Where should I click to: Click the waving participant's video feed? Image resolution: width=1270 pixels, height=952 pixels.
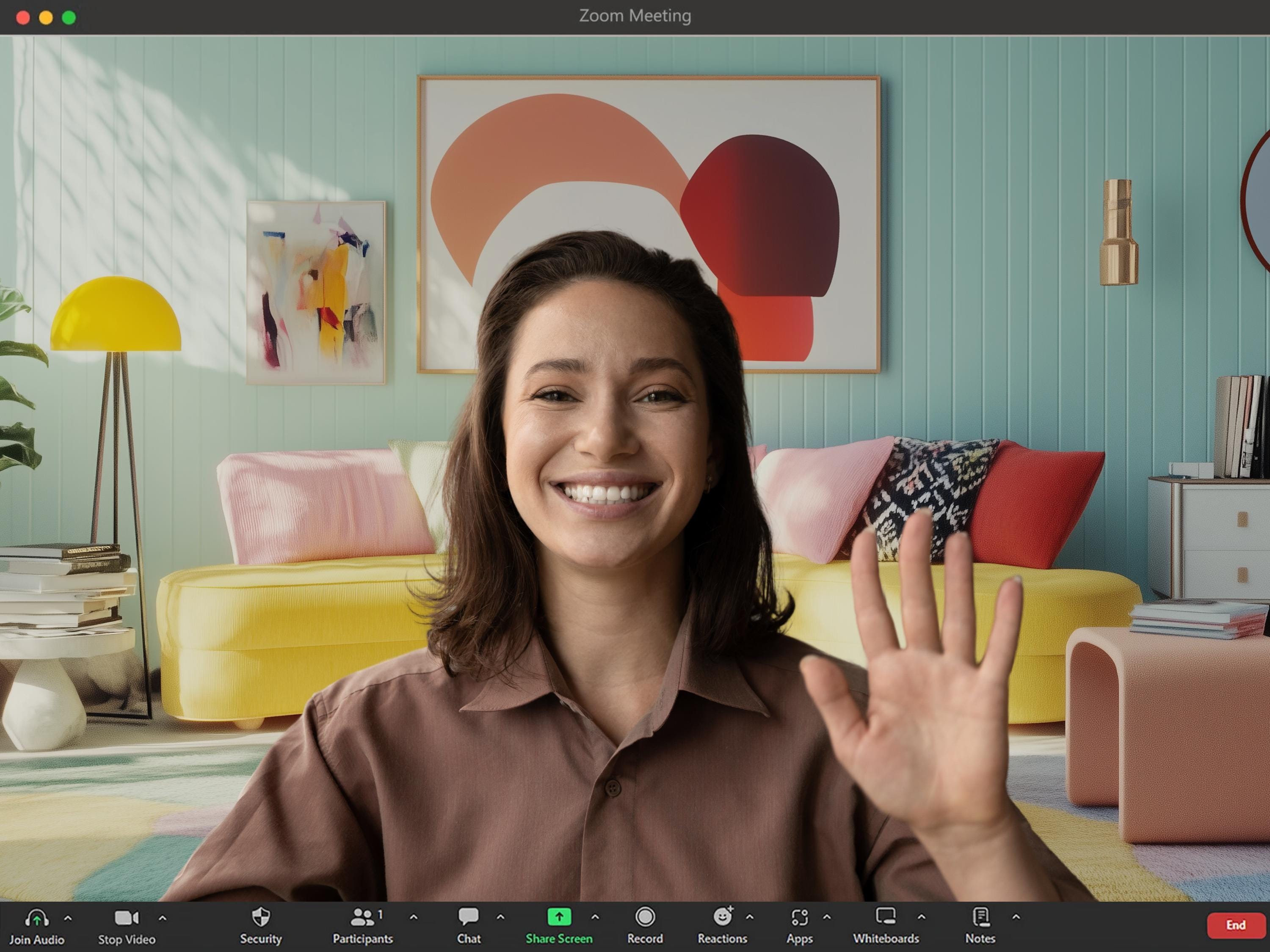coord(635,468)
